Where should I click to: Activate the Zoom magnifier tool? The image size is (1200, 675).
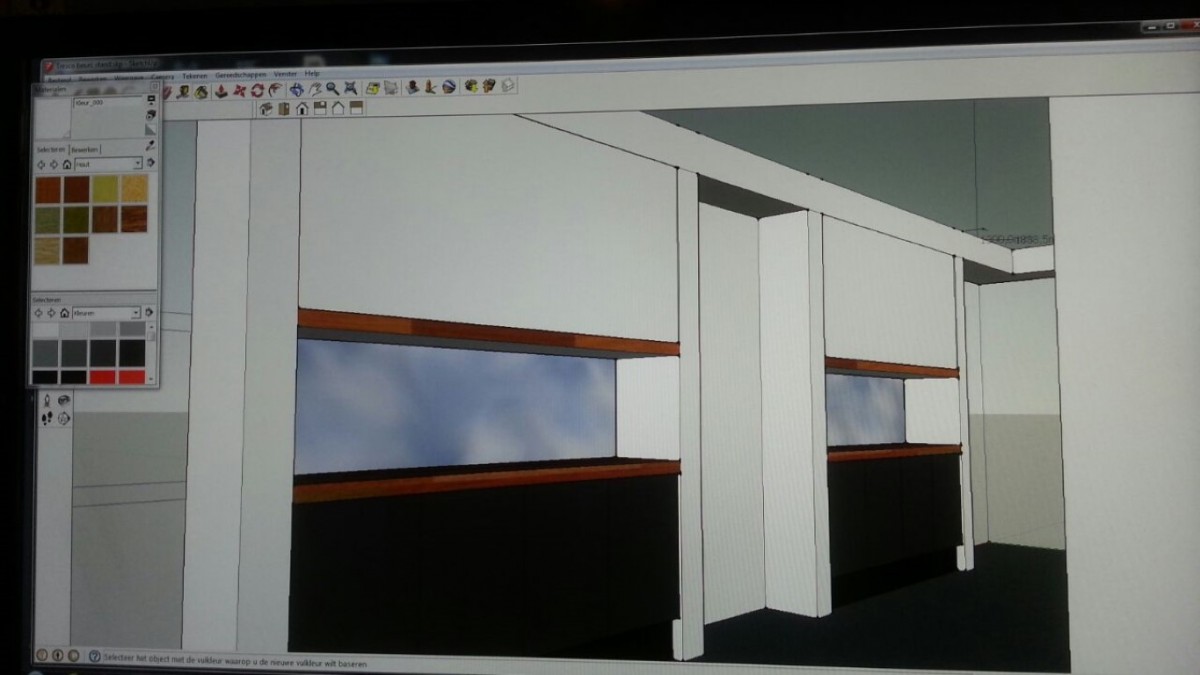(x=332, y=88)
